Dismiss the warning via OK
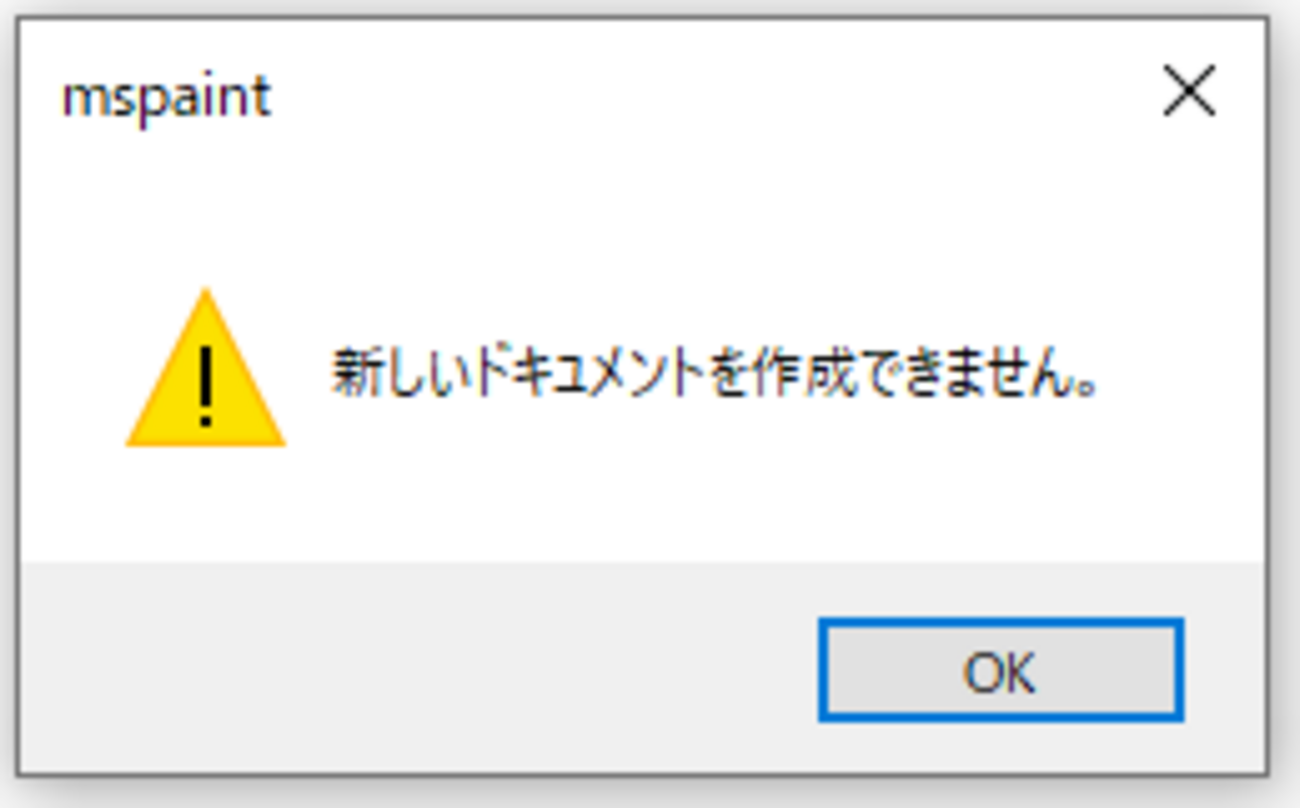The width and height of the screenshot is (1300, 808). tap(1001, 670)
